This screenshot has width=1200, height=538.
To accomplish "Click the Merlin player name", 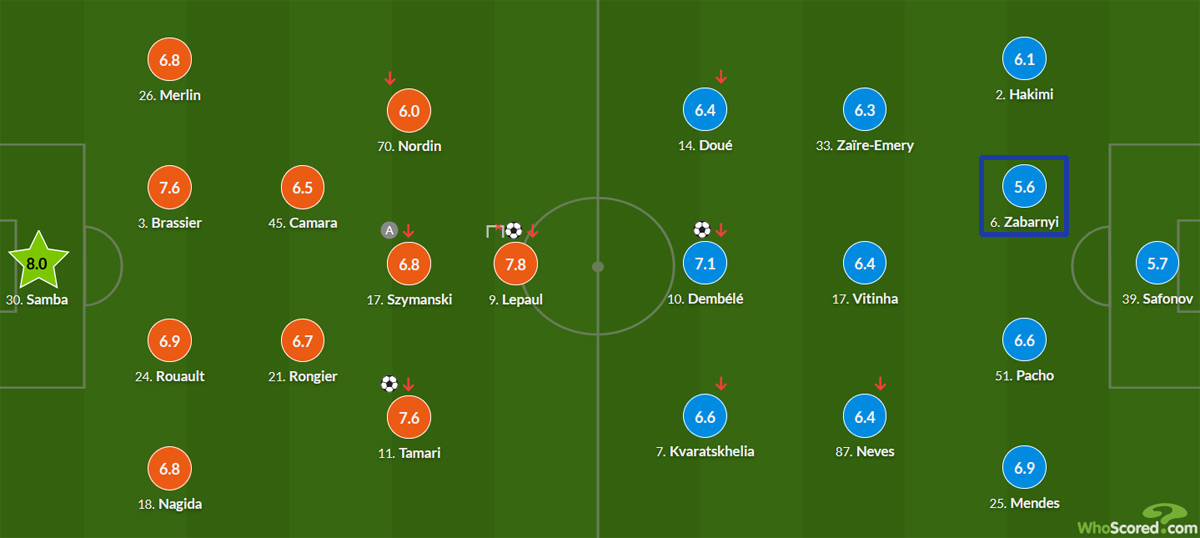I will [170, 95].
